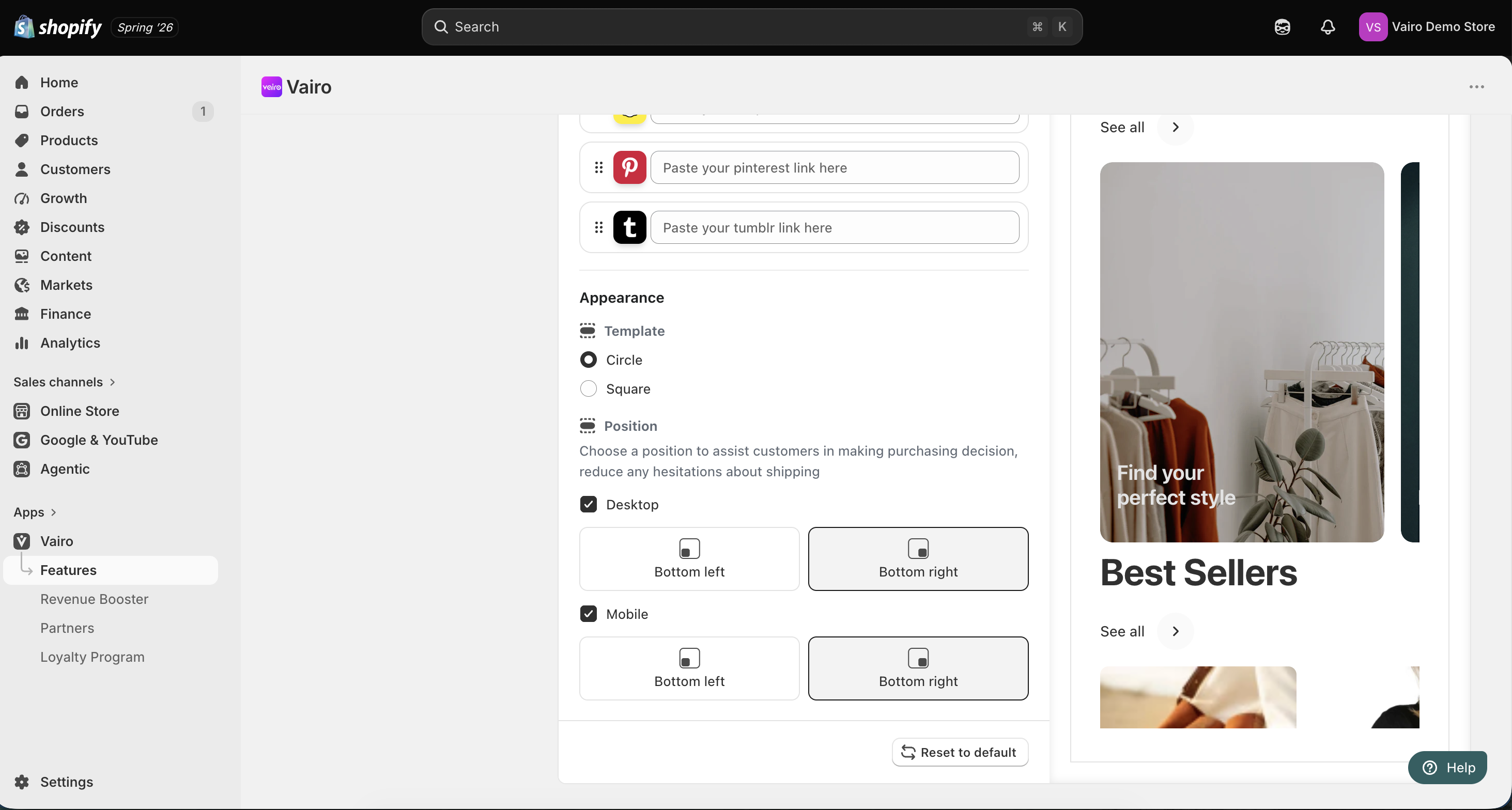1512x810 pixels.
Task: Uncheck the Desktop checkbox
Action: pos(588,504)
